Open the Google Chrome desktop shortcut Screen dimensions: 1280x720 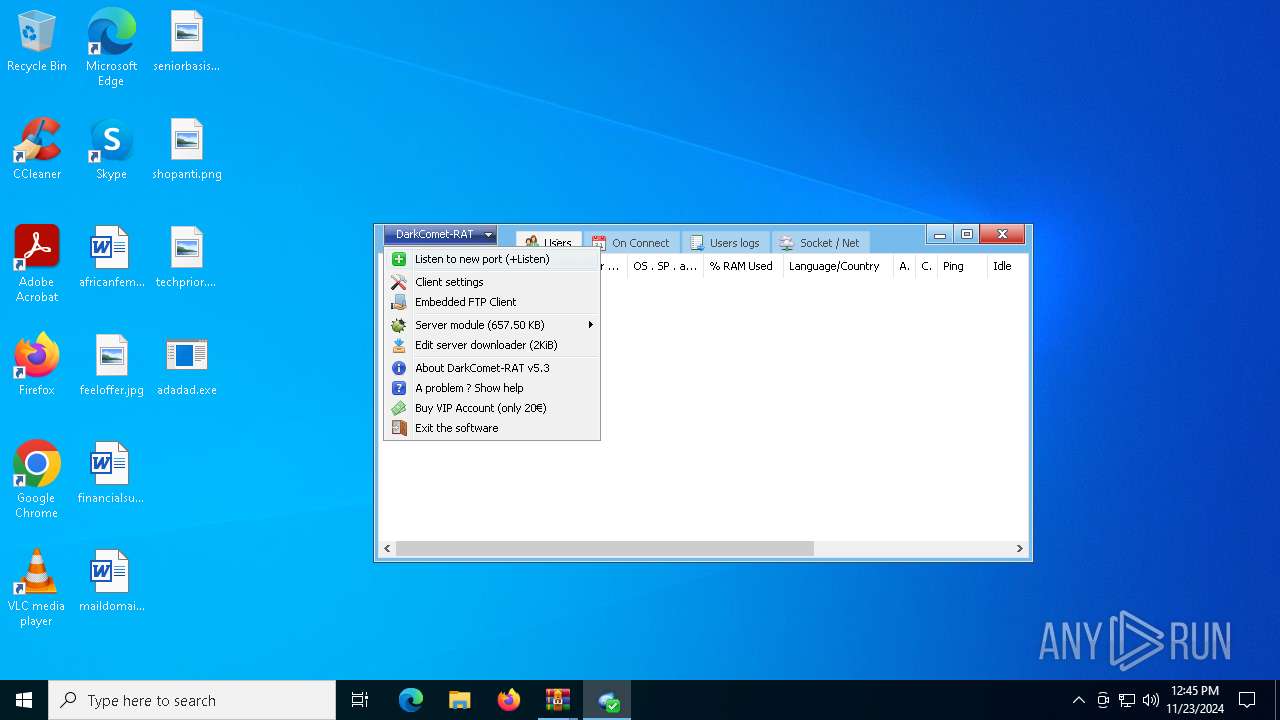(37, 480)
